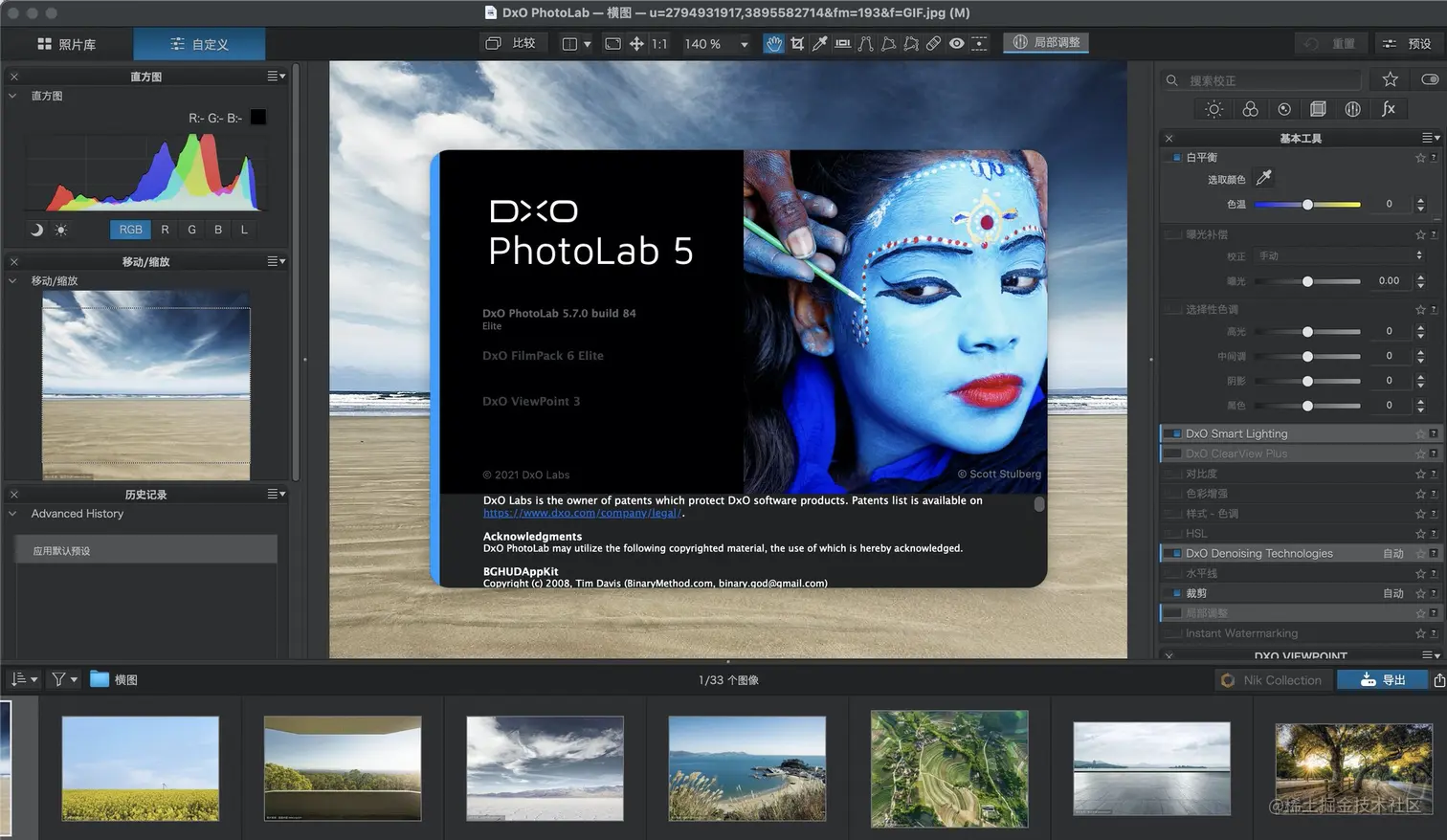The image size is (1447, 840).
Task: Show the Geometry tools cube icon
Action: (1318, 109)
